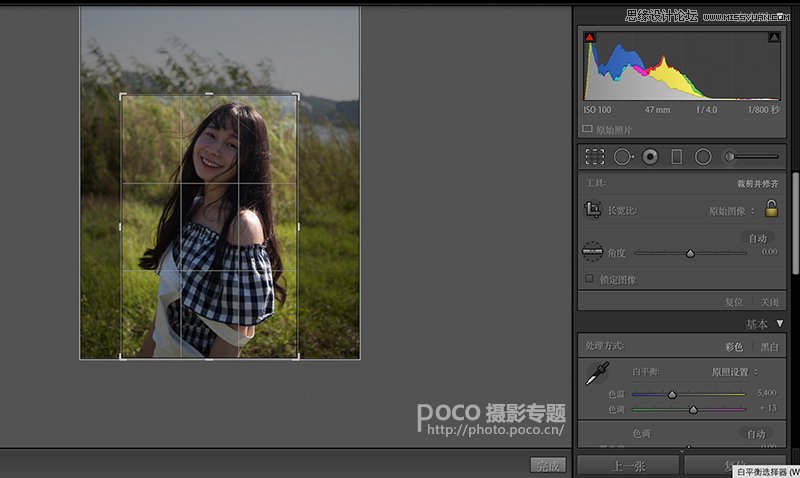Open the 白平衡 原照设置 dropdown
The width and height of the screenshot is (800, 478).
coord(735,372)
